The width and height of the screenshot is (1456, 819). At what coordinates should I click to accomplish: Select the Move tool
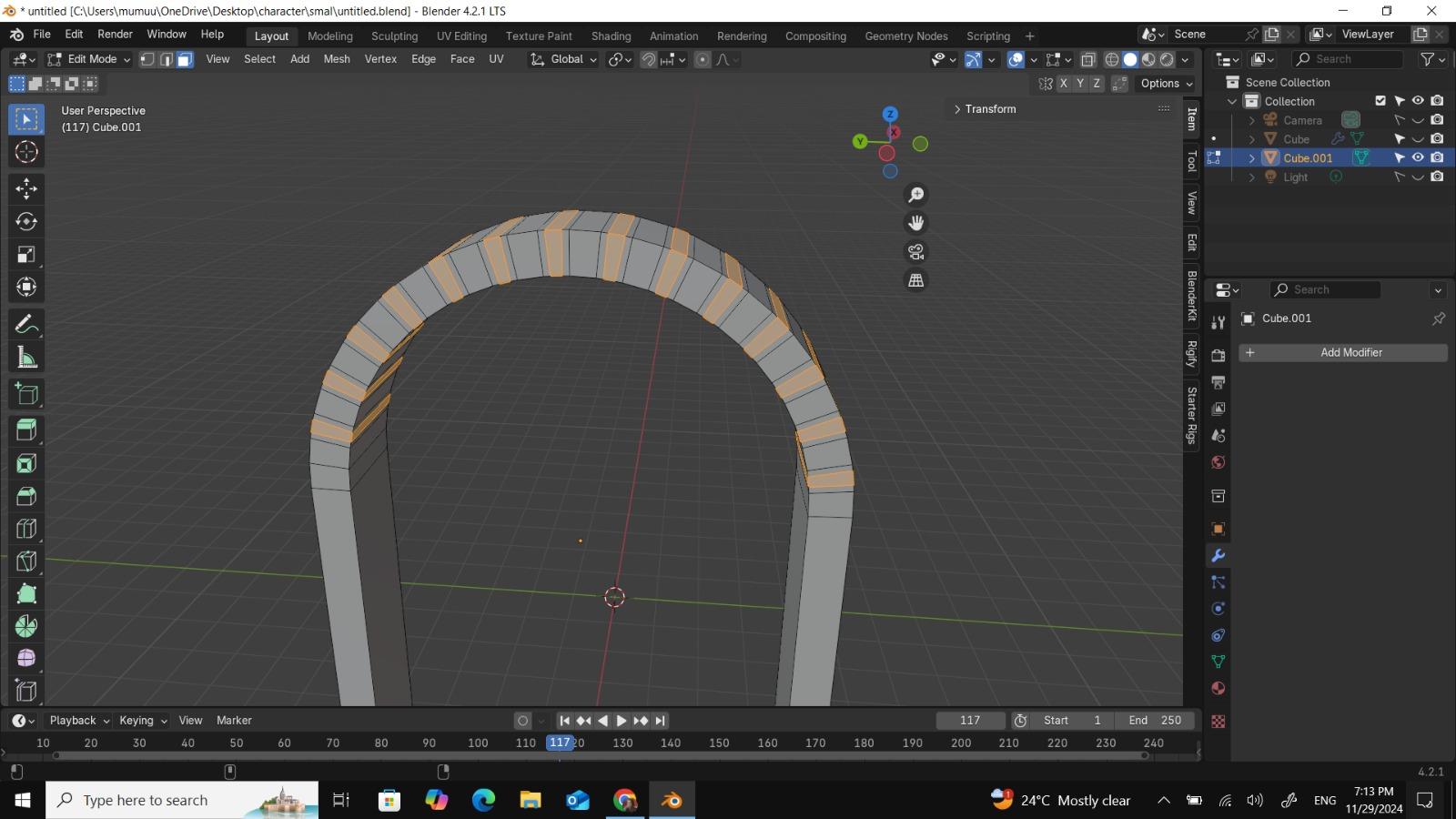(26, 188)
